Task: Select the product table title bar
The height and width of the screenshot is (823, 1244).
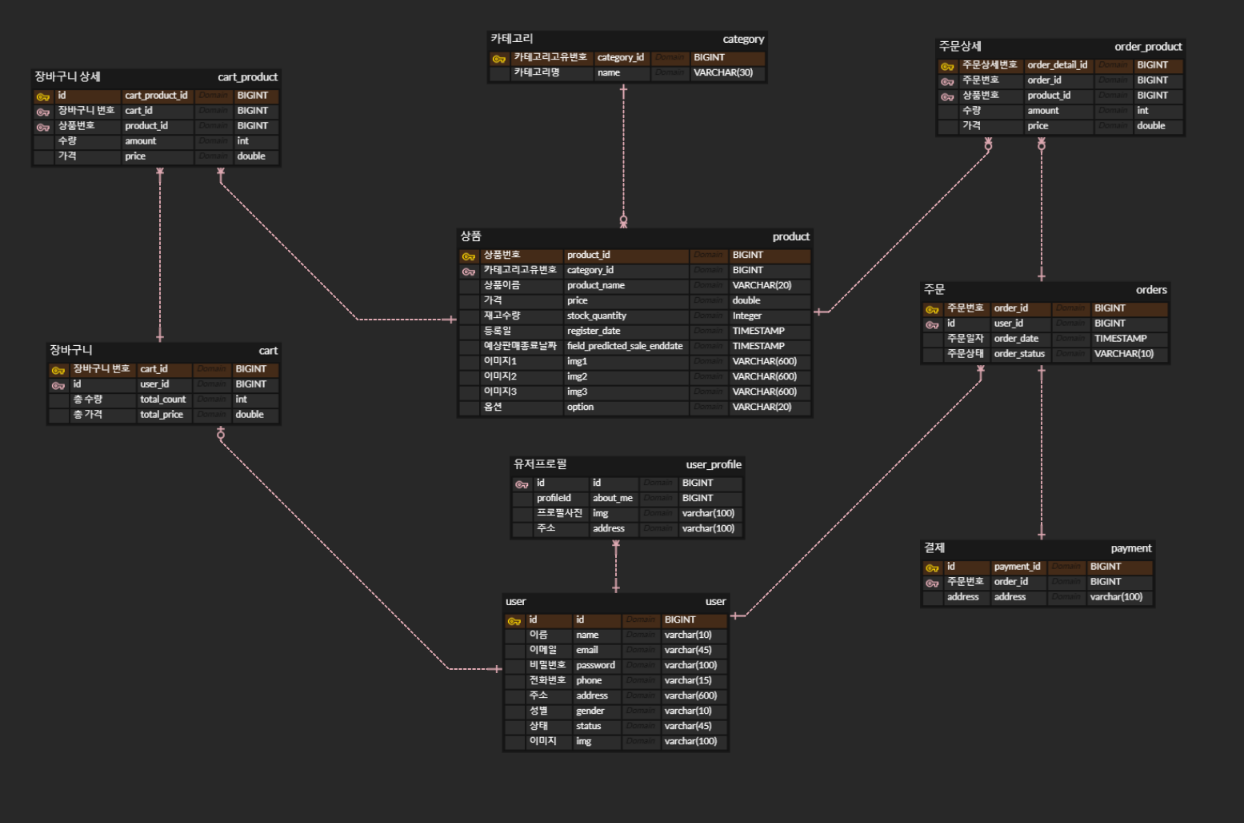Action: [x=630, y=237]
